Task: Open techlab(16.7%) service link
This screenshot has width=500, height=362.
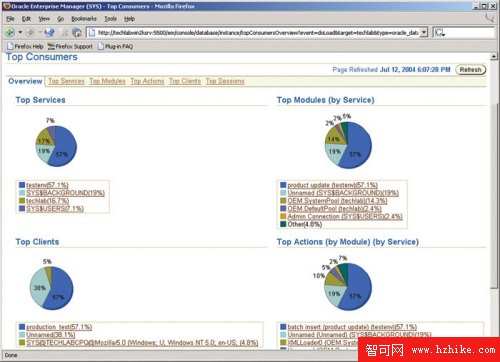Action: (47, 201)
